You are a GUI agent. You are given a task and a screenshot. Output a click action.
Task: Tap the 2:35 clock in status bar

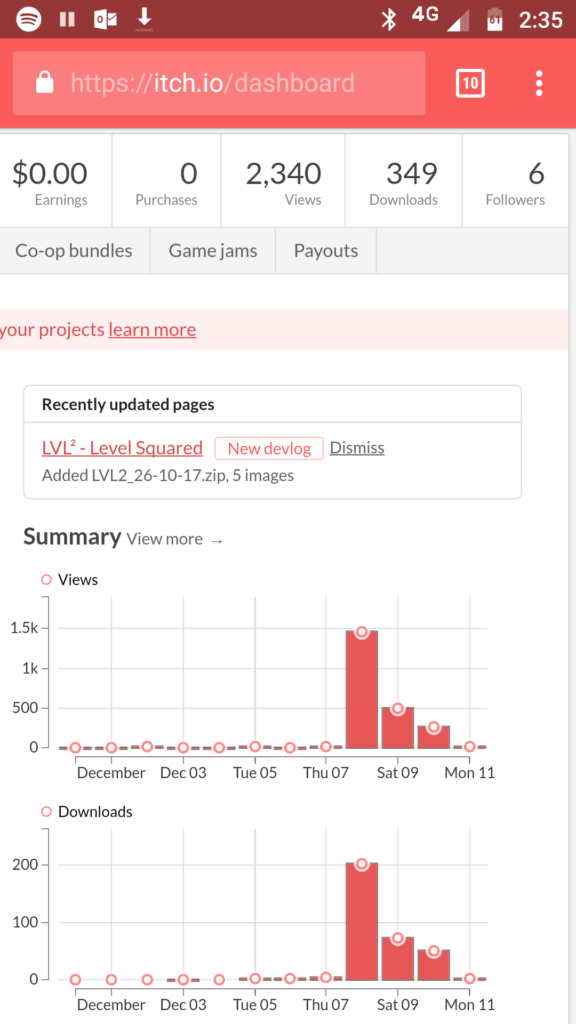pos(541,20)
